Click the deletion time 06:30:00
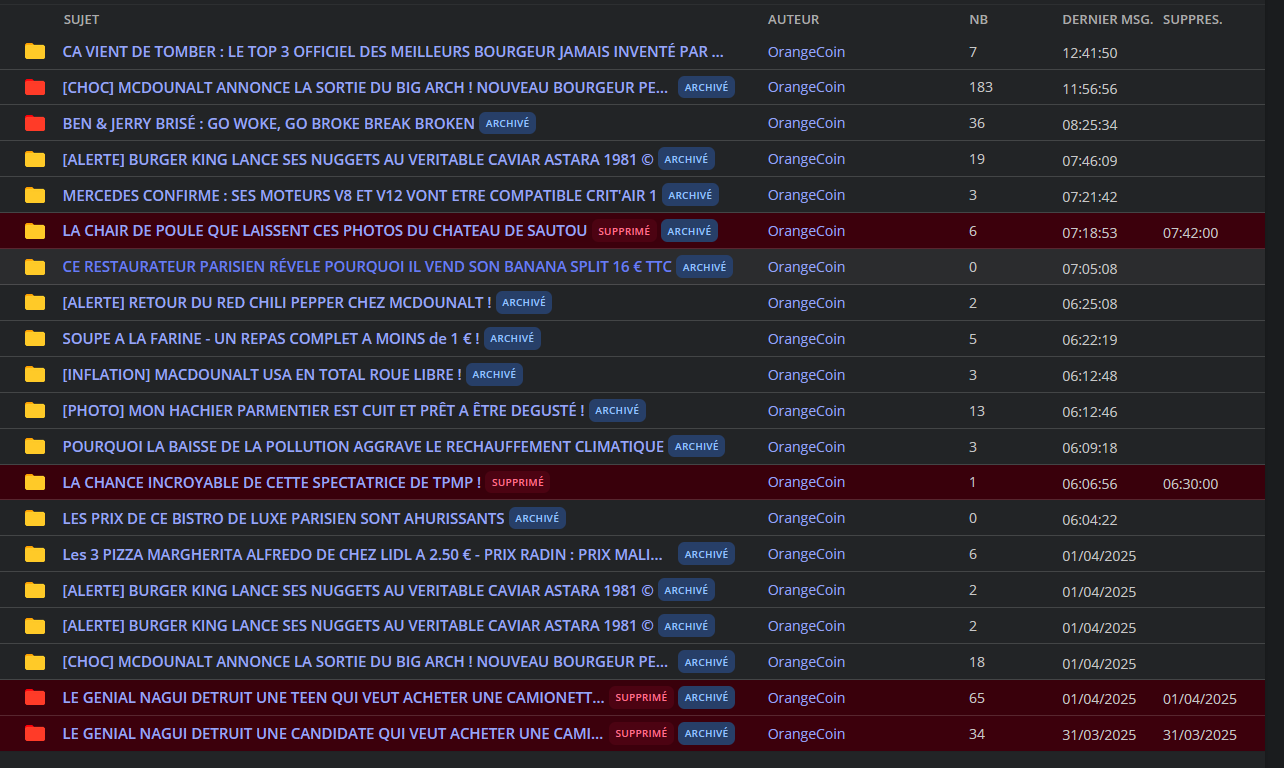Screen dimensions: 1284x768 coord(1190,484)
